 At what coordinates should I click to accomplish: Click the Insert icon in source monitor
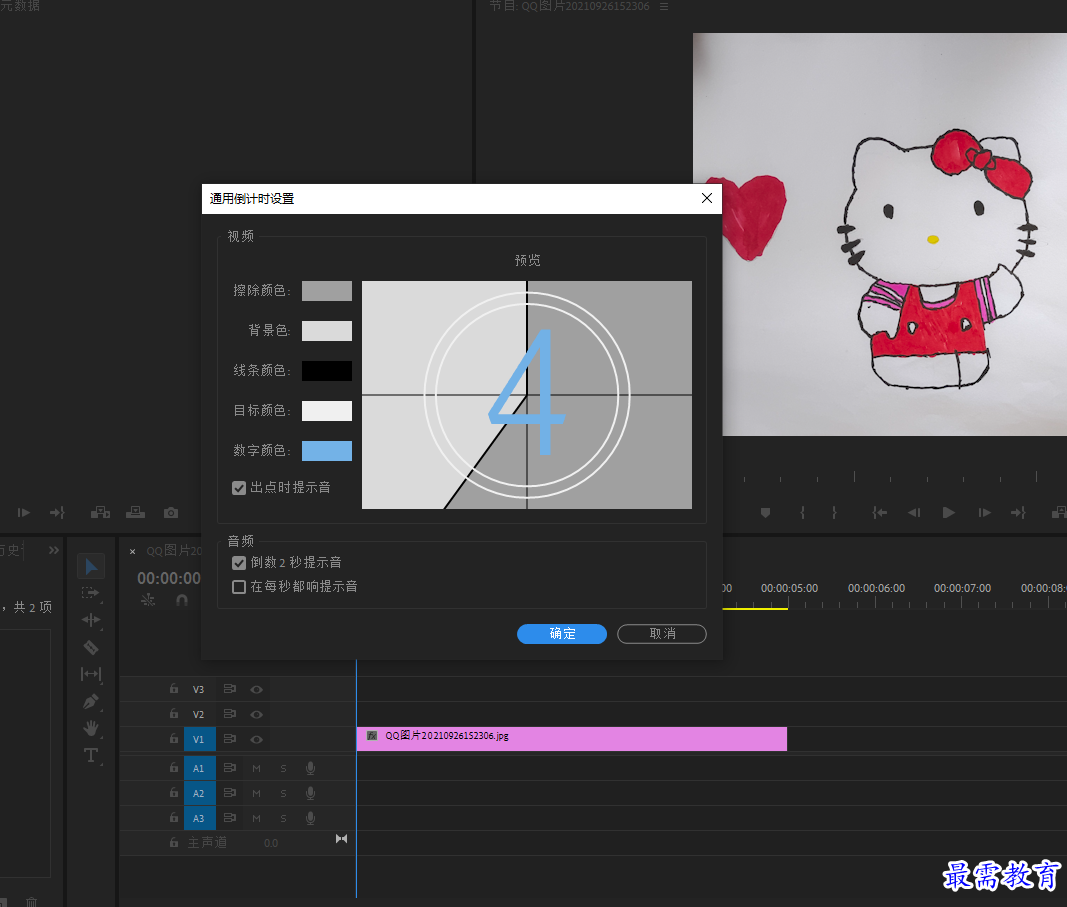pos(100,512)
